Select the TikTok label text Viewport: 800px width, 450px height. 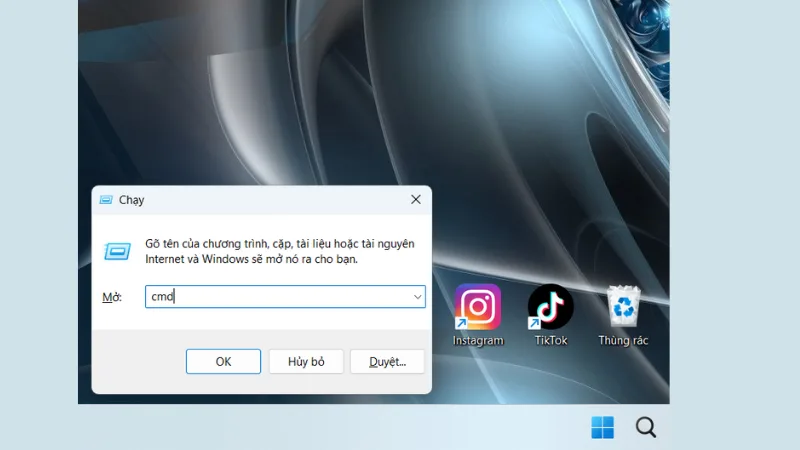pos(550,341)
